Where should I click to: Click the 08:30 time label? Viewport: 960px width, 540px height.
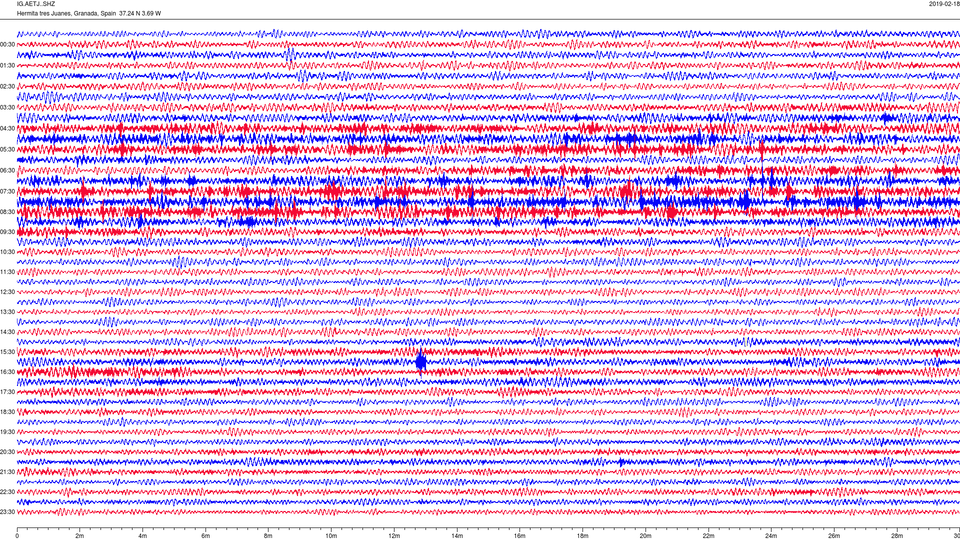(7, 212)
